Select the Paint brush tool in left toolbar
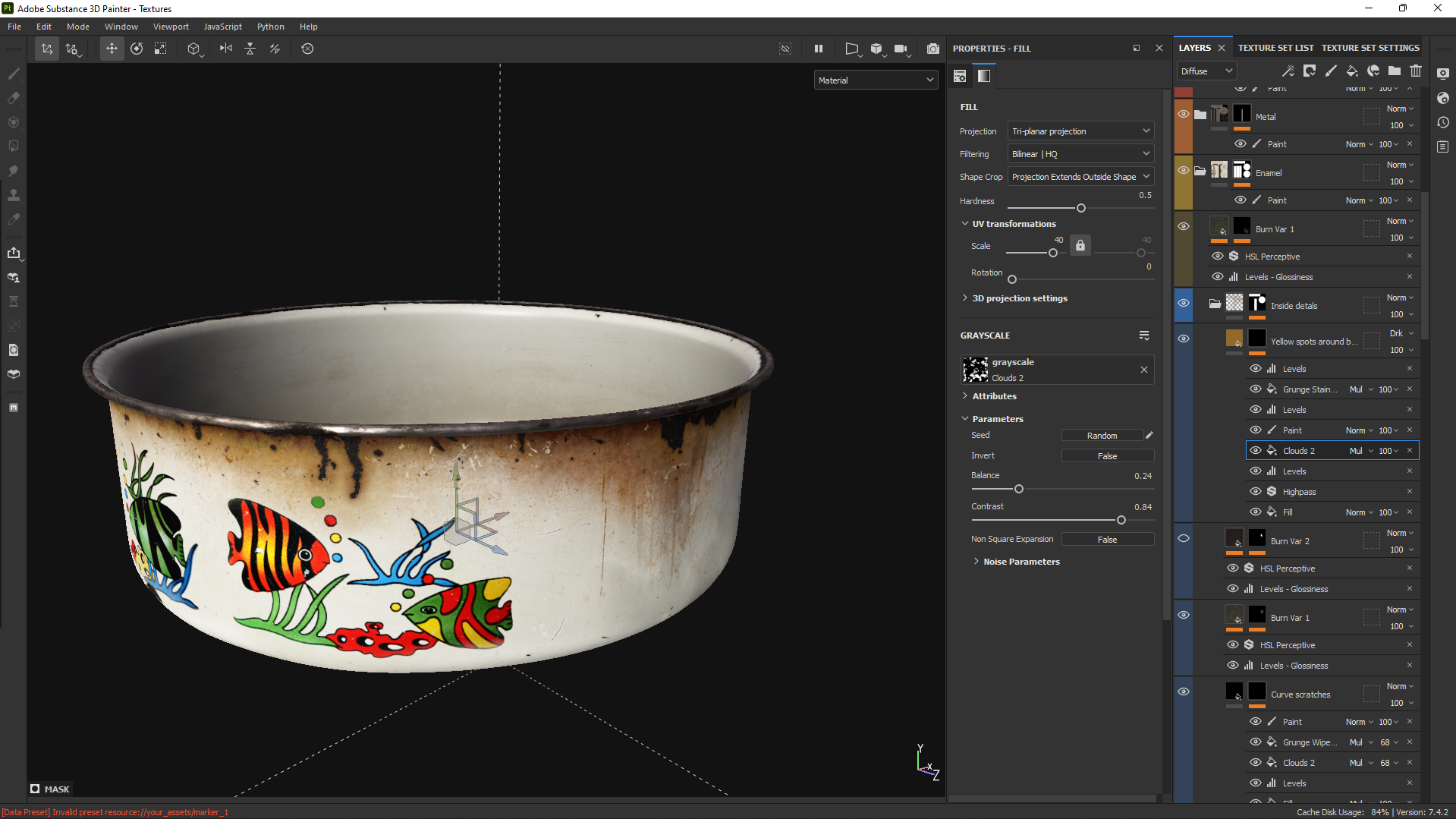This screenshot has width=1456, height=819. pyautogui.click(x=14, y=74)
